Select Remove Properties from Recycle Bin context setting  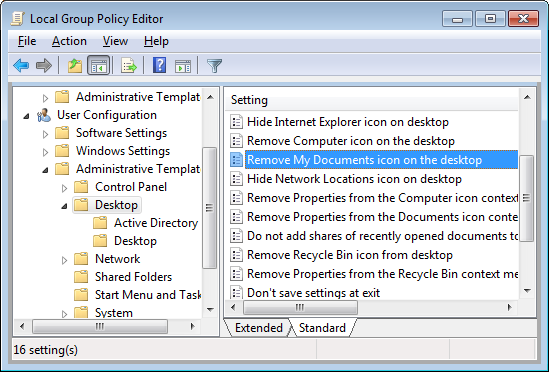pyautogui.click(x=382, y=274)
